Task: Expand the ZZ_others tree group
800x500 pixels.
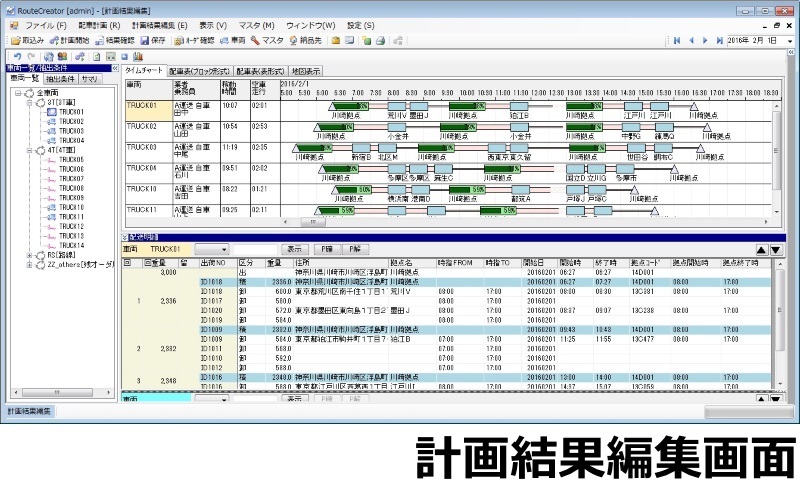Action: pyautogui.click(x=30, y=265)
